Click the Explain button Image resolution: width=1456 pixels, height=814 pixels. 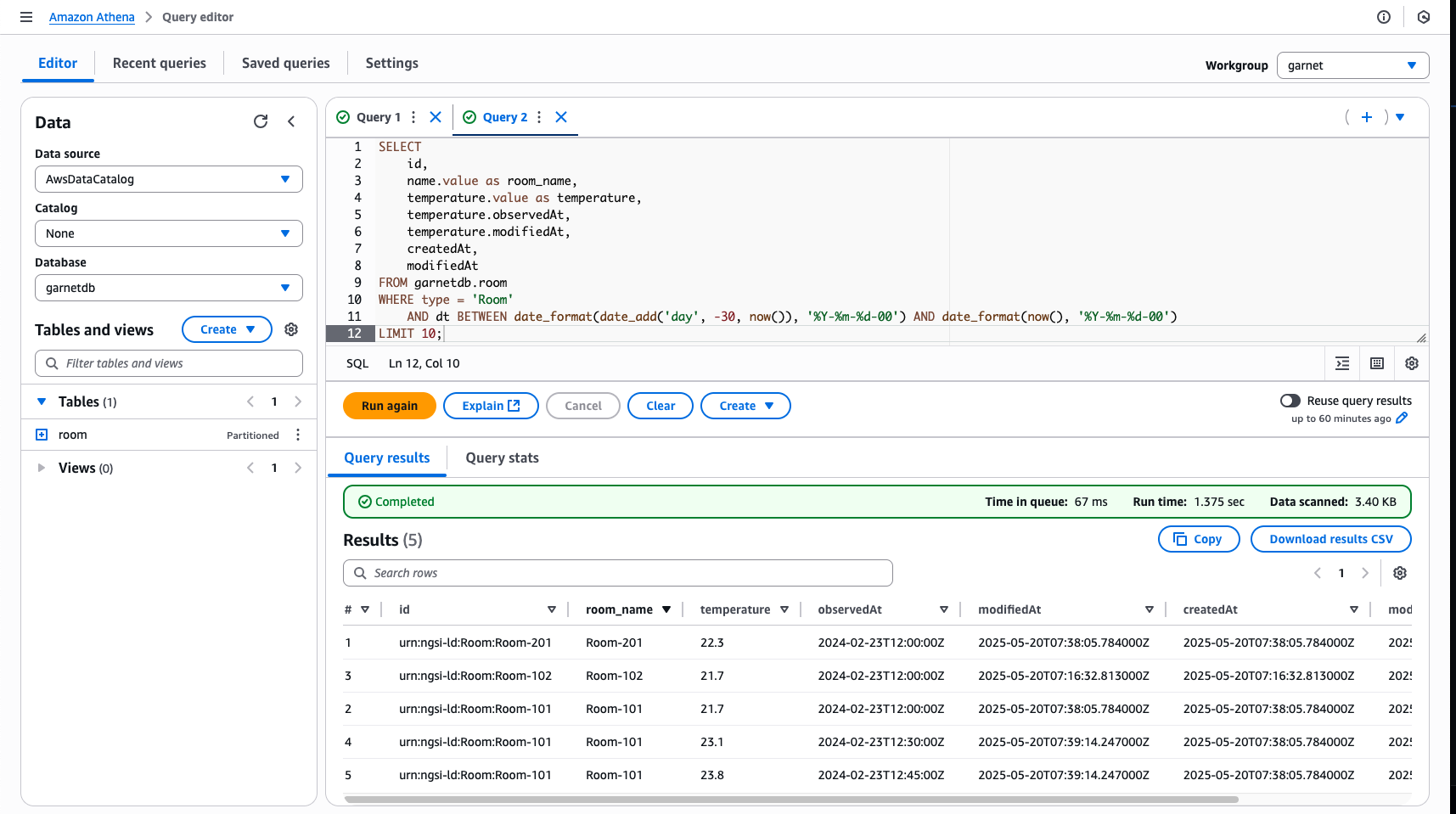pos(491,406)
